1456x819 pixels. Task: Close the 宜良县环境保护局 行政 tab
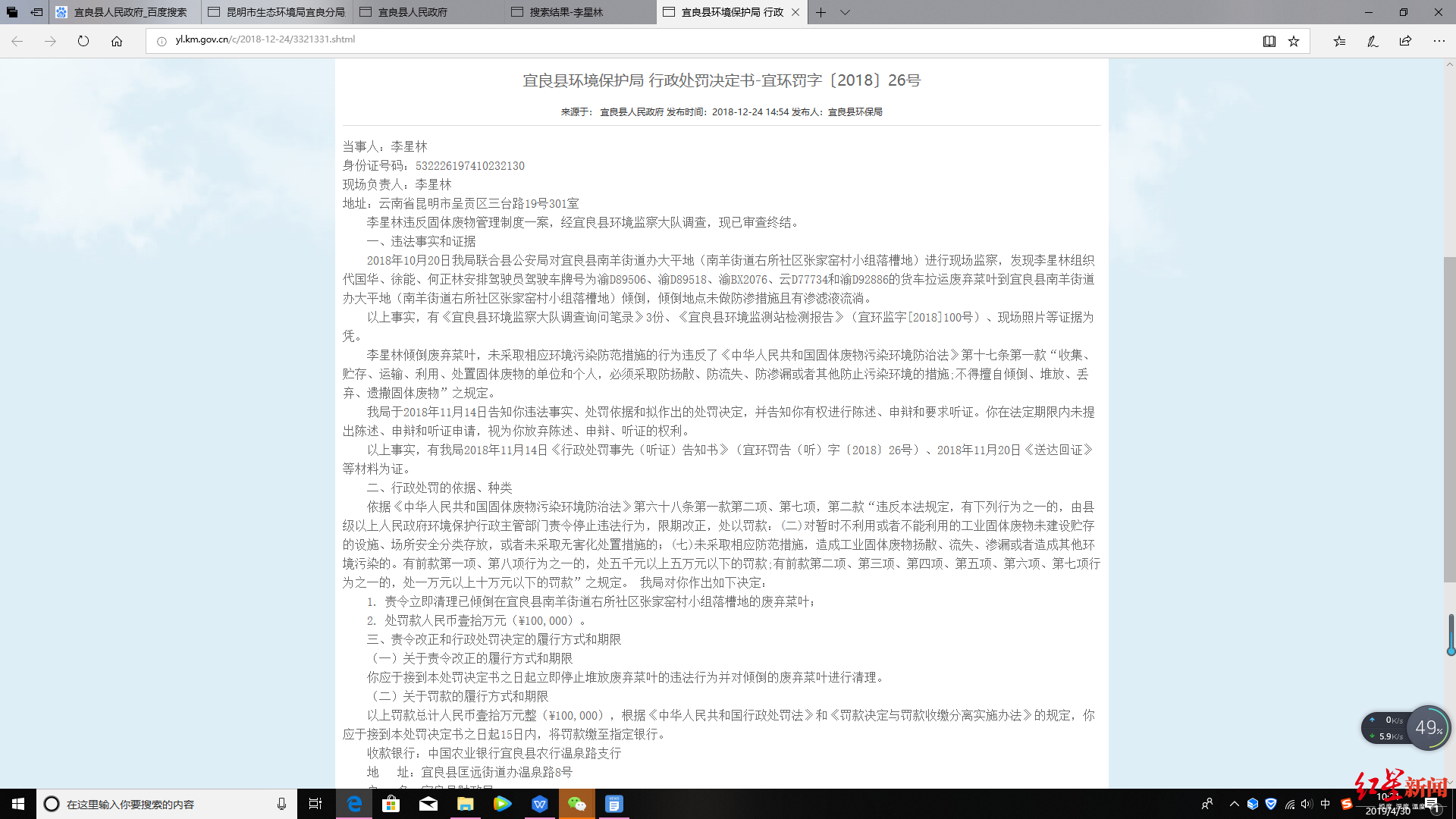795,12
